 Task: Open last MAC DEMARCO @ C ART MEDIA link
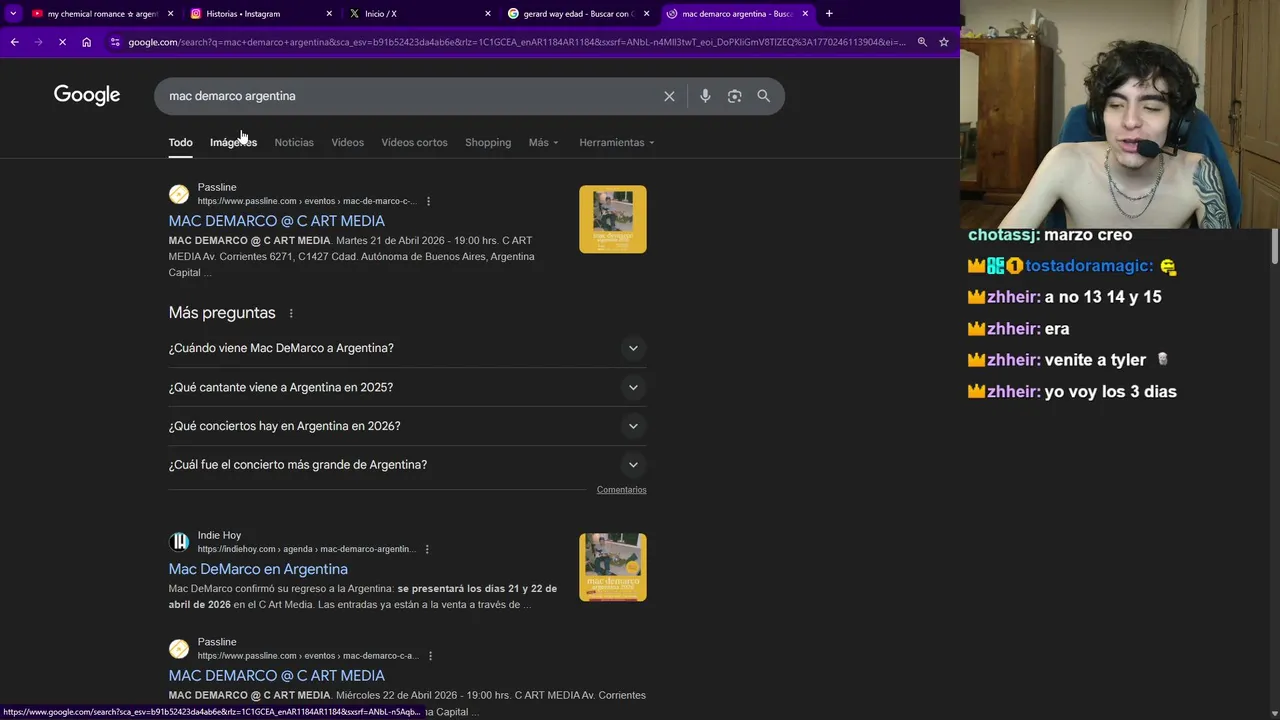click(276, 676)
